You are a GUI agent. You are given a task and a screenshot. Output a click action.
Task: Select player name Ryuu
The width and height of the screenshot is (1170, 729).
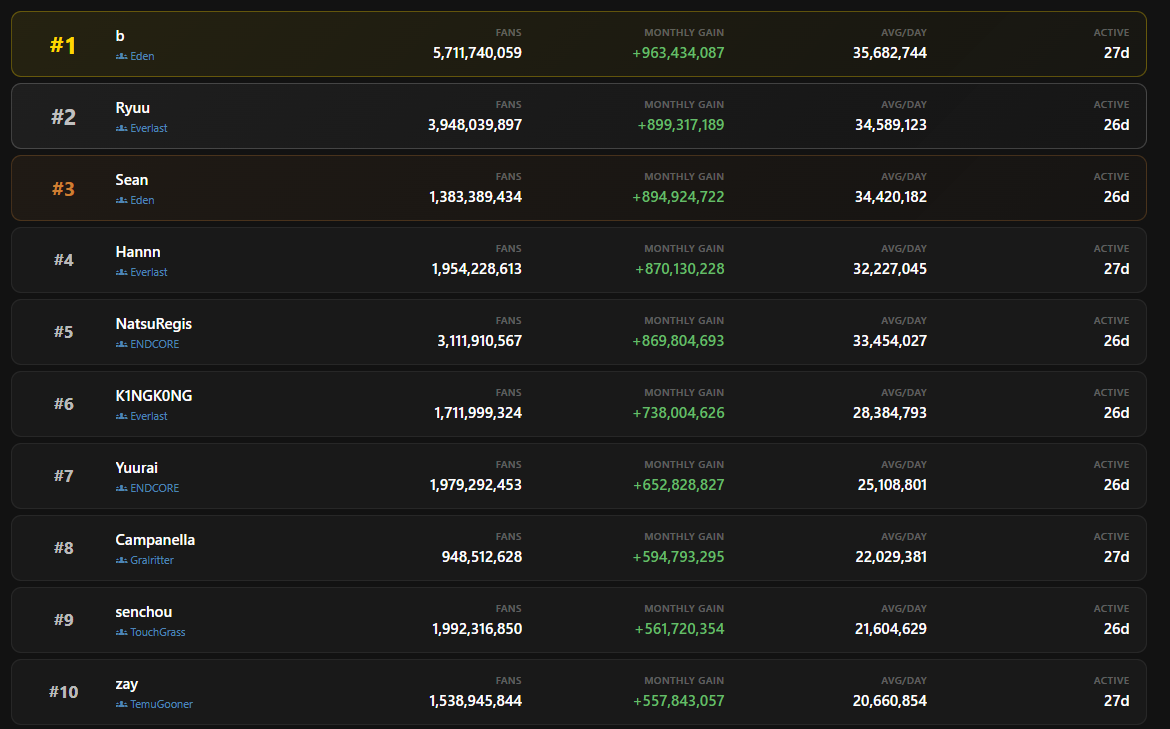[133, 108]
